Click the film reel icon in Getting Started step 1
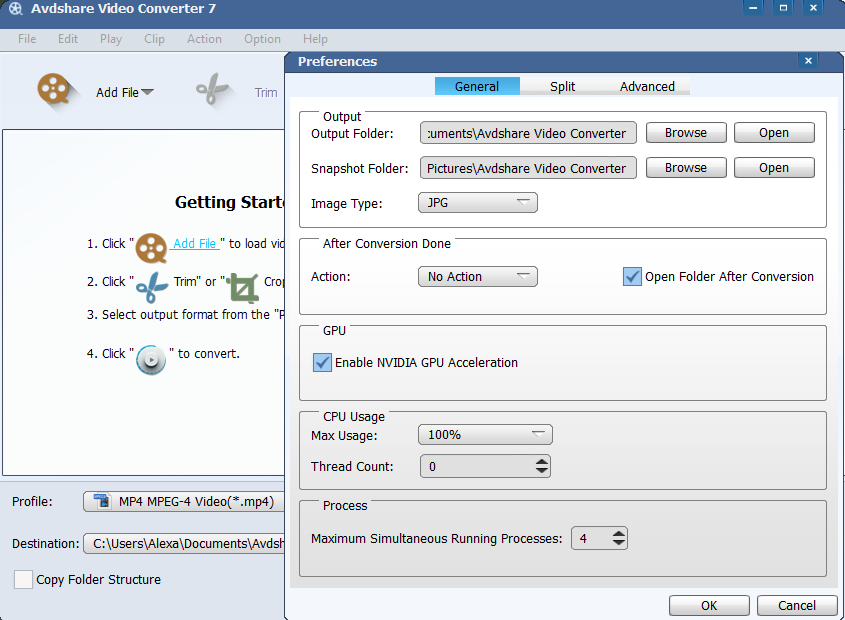Image resolution: width=845 pixels, height=620 pixels. click(151, 248)
